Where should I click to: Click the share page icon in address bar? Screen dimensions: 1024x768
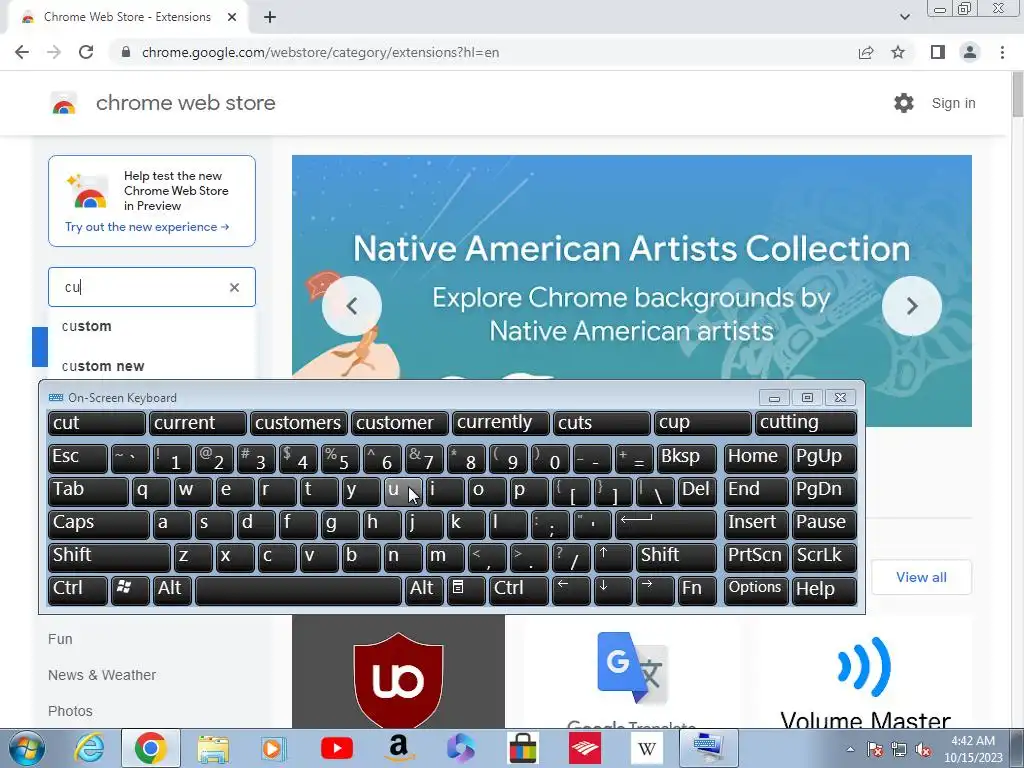click(866, 52)
